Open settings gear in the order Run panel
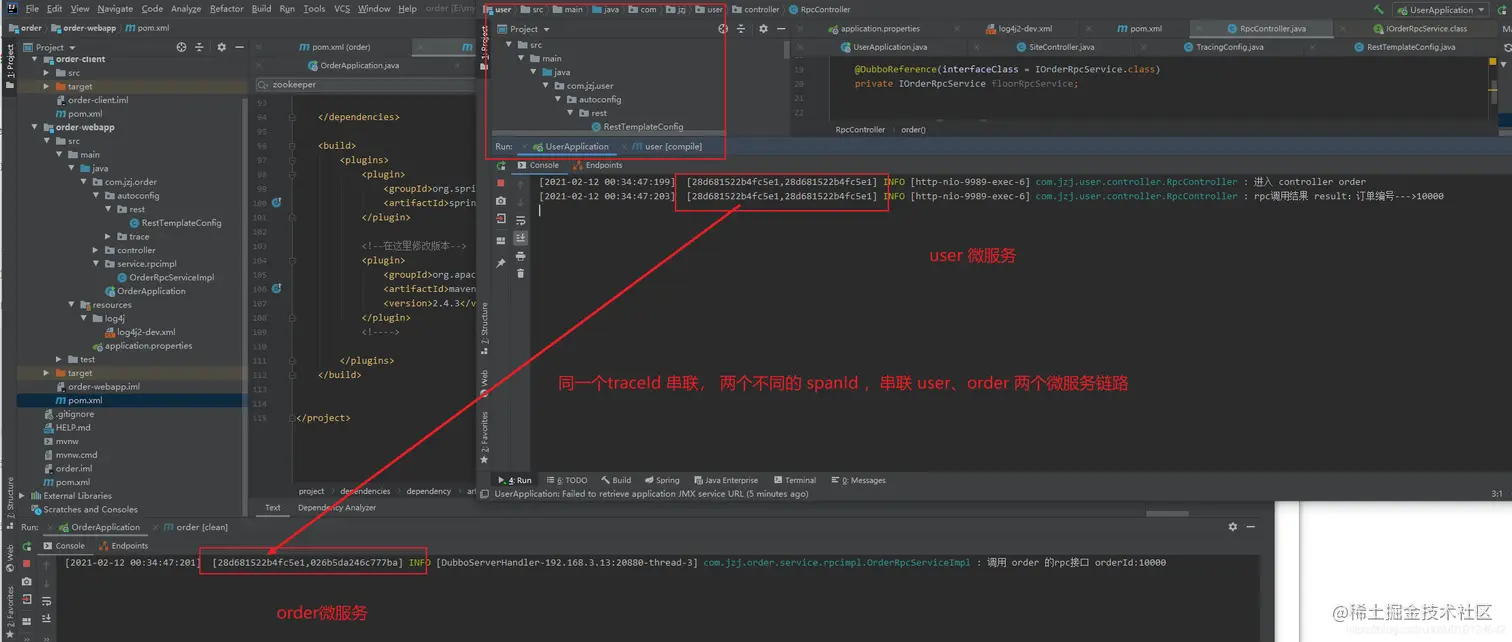 1232,526
